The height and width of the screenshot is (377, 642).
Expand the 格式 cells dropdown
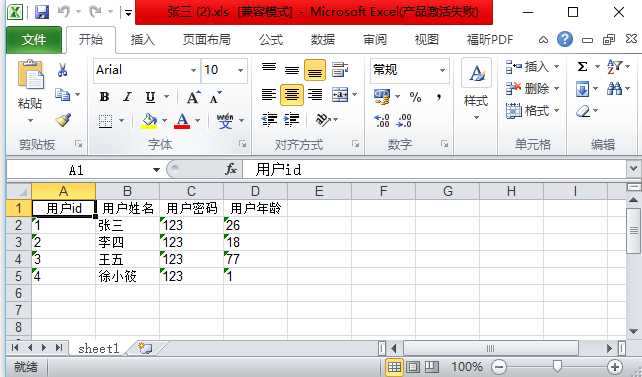(x=556, y=111)
